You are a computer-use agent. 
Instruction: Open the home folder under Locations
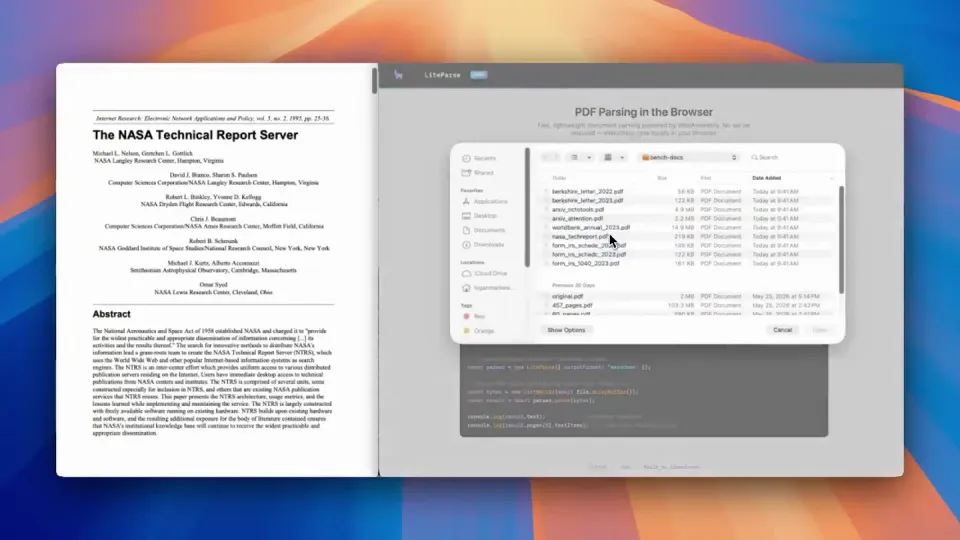pyautogui.click(x=487, y=288)
